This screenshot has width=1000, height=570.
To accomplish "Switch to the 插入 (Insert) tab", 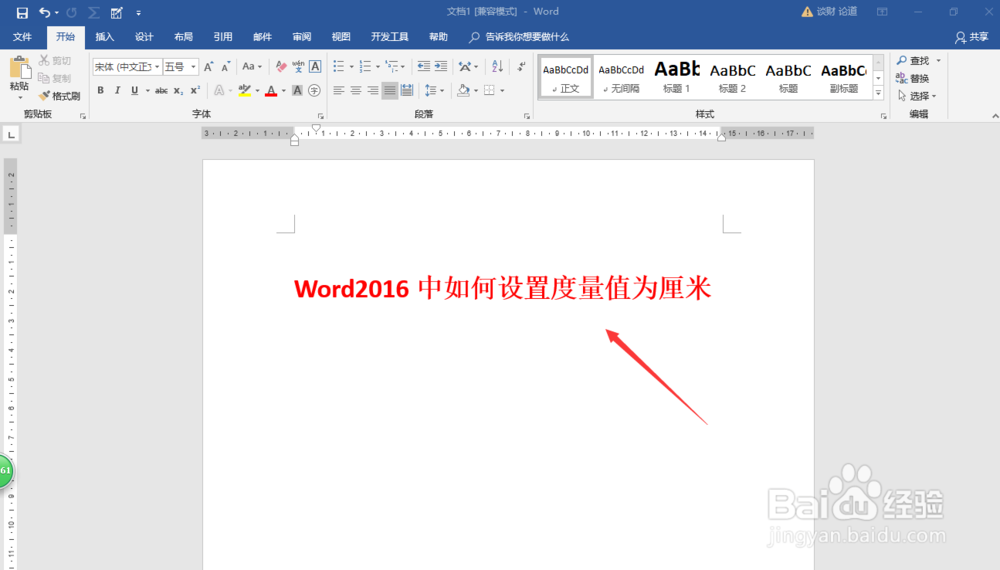I will click(105, 37).
